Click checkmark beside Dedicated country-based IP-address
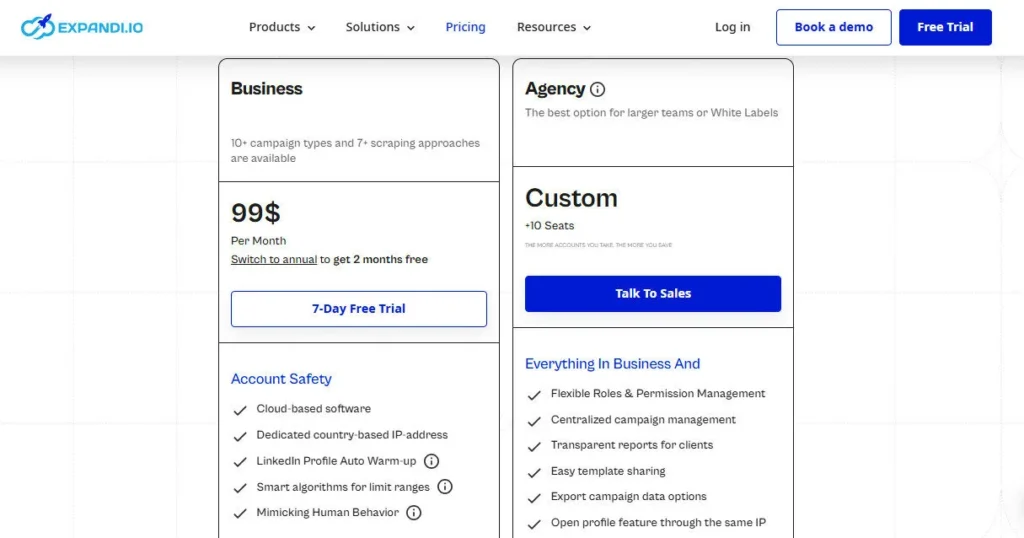Screen dimensions: 1024x538 240,436
